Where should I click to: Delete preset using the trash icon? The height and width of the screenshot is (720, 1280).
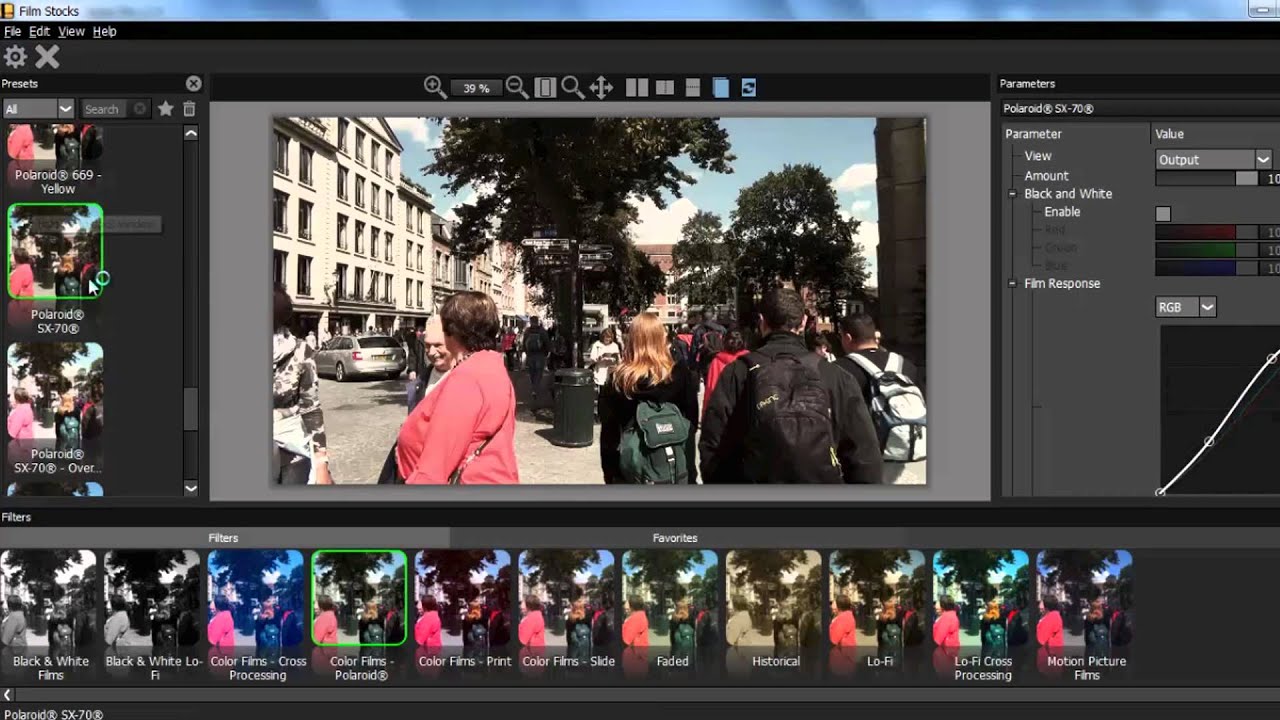189,109
